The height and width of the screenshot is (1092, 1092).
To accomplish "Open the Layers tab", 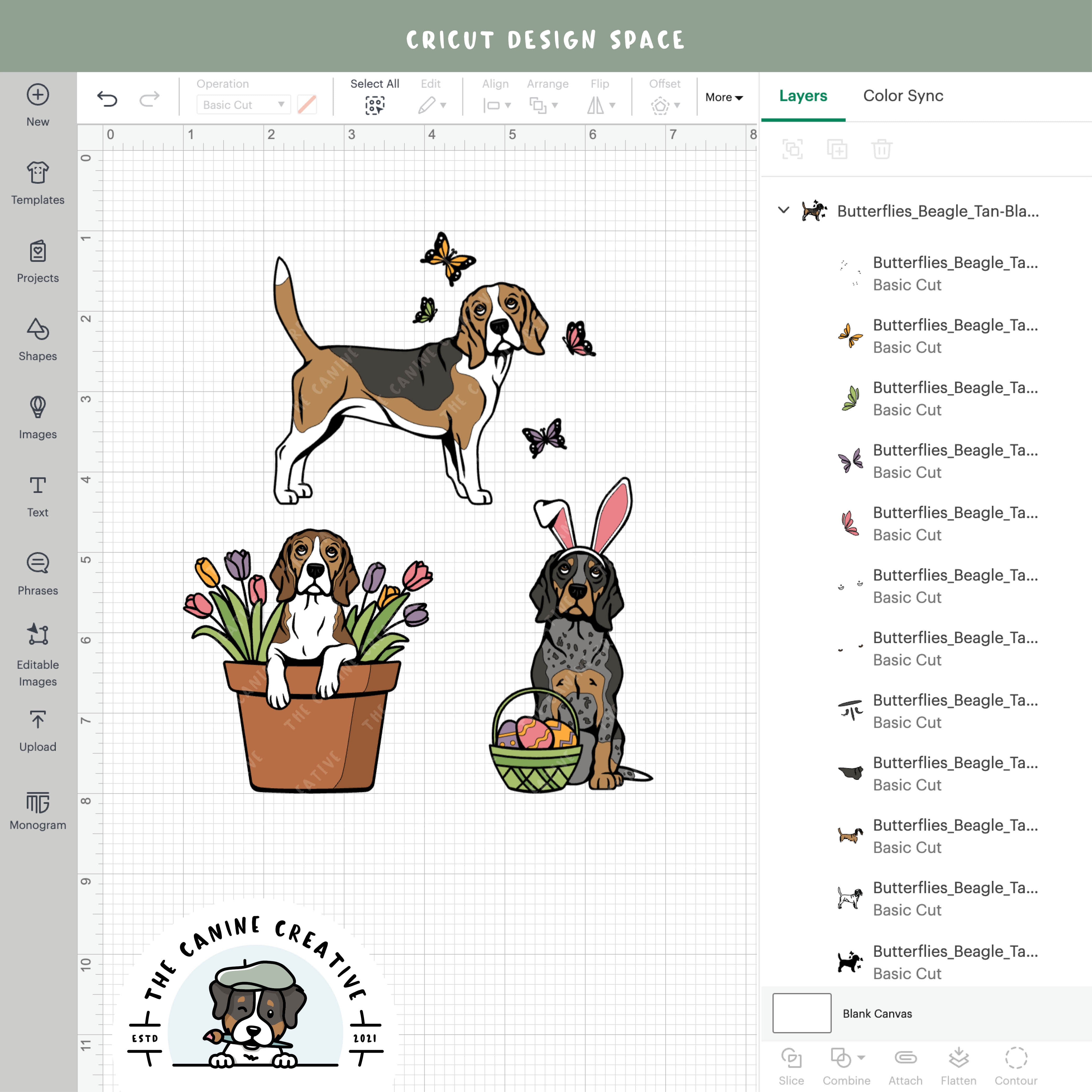I will (x=803, y=96).
